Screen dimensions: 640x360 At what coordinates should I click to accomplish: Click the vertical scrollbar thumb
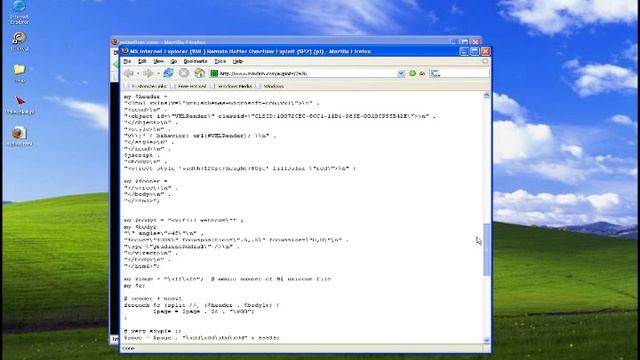[487, 250]
